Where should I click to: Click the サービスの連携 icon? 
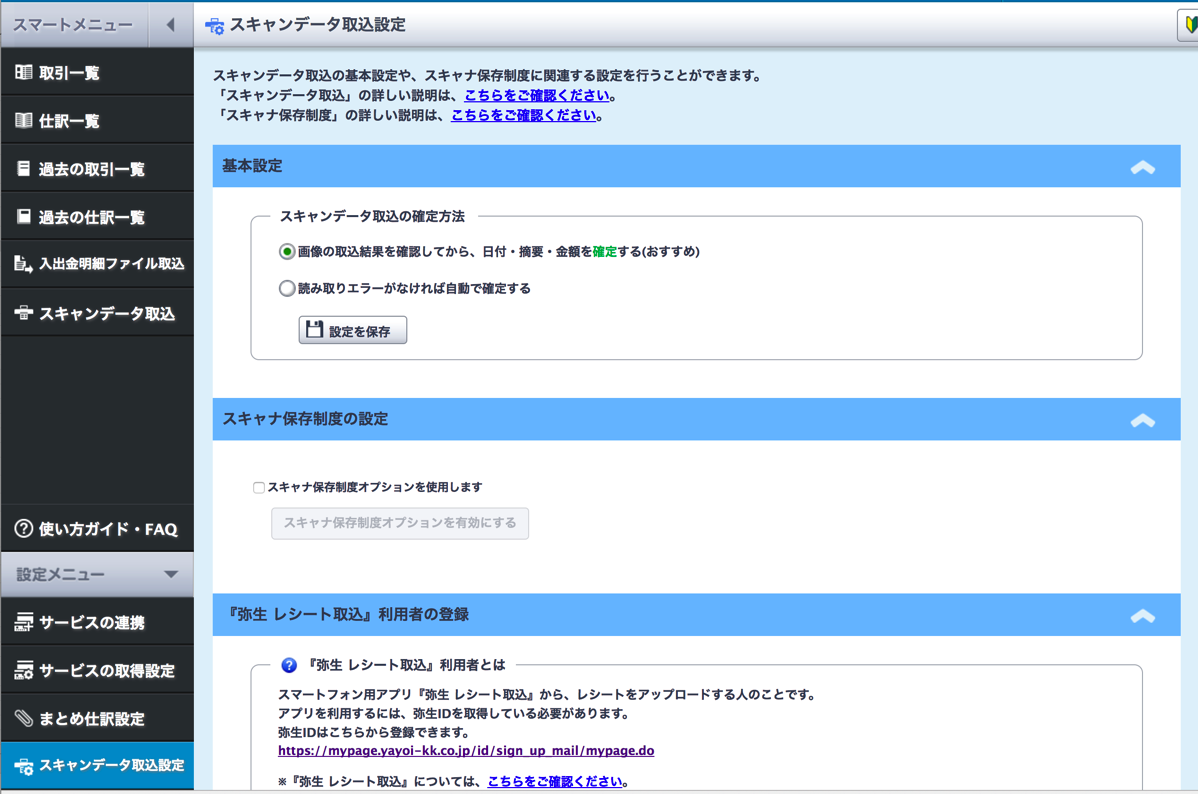pyautogui.click(x=24, y=622)
